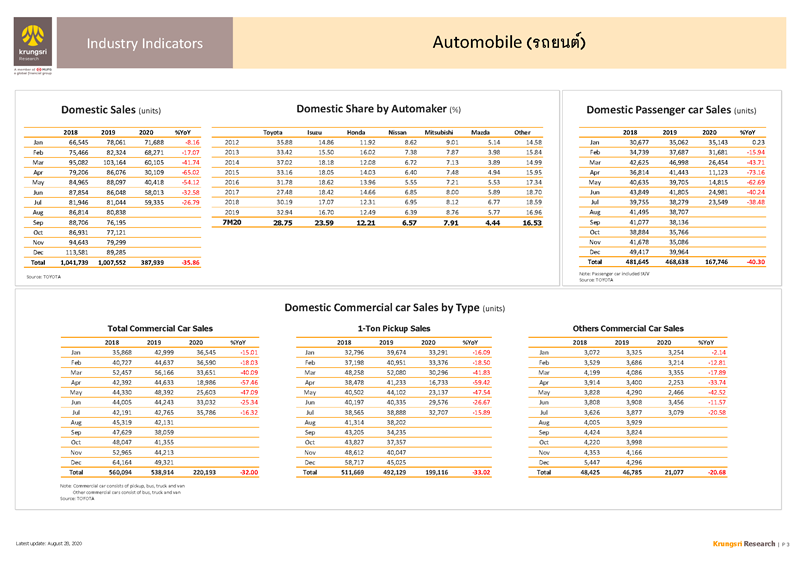Click the Domestic Share by Automaker heading
Screen dimensions: 800x565
pos(378,108)
